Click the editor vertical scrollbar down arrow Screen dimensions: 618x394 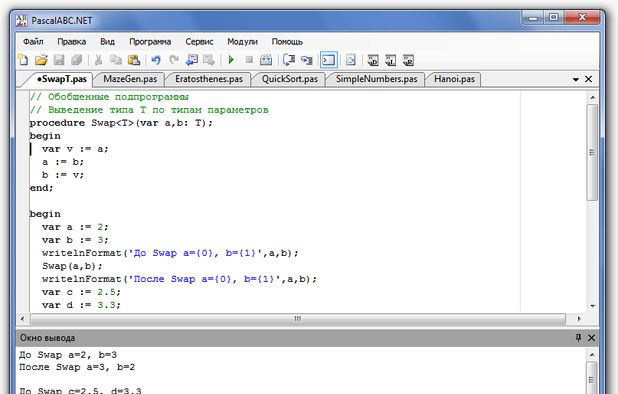(x=592, y=306)
